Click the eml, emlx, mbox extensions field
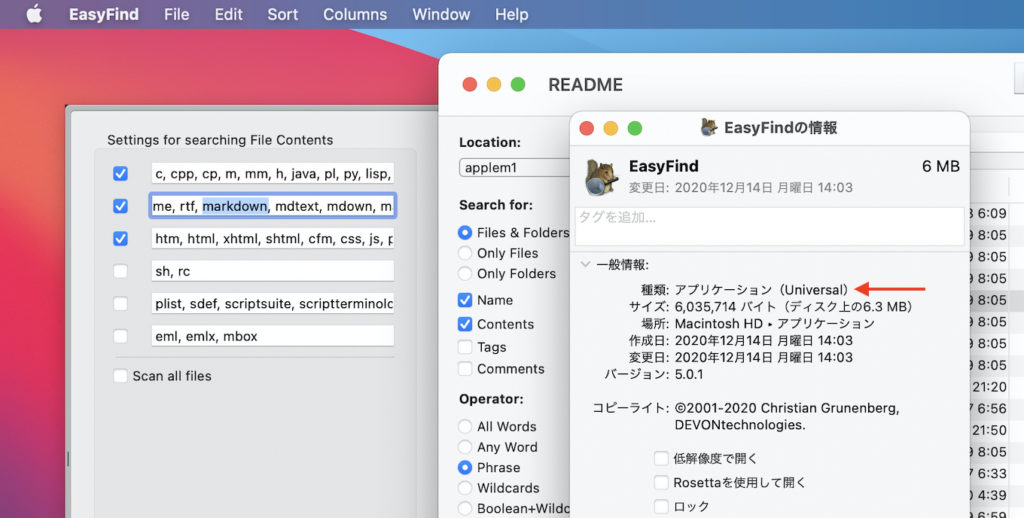 click(272, 336)
